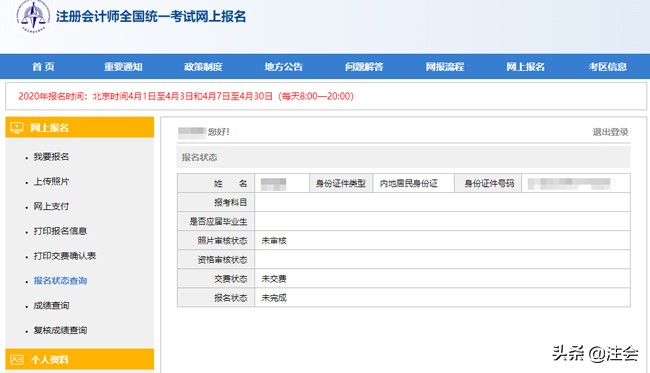
Task: Open 打印报名信息 sidebar link
Action: coord(61,231)
